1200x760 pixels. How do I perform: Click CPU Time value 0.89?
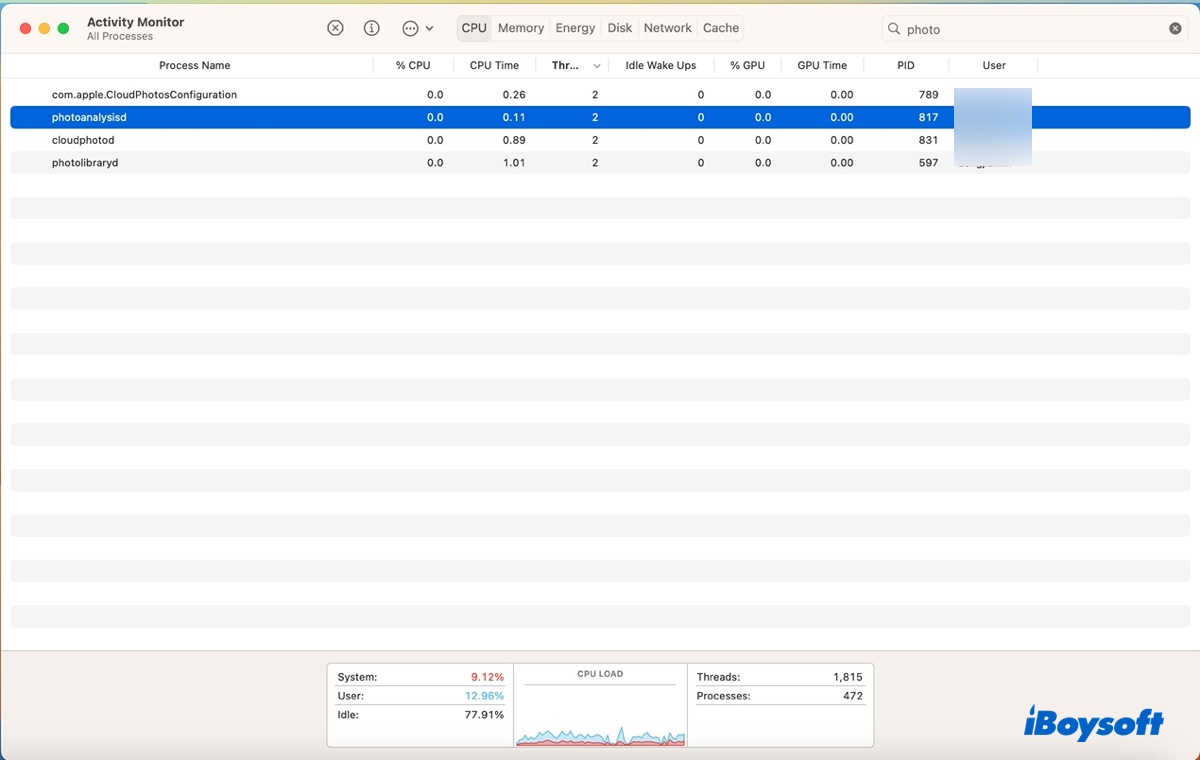[x=514, y=140]
